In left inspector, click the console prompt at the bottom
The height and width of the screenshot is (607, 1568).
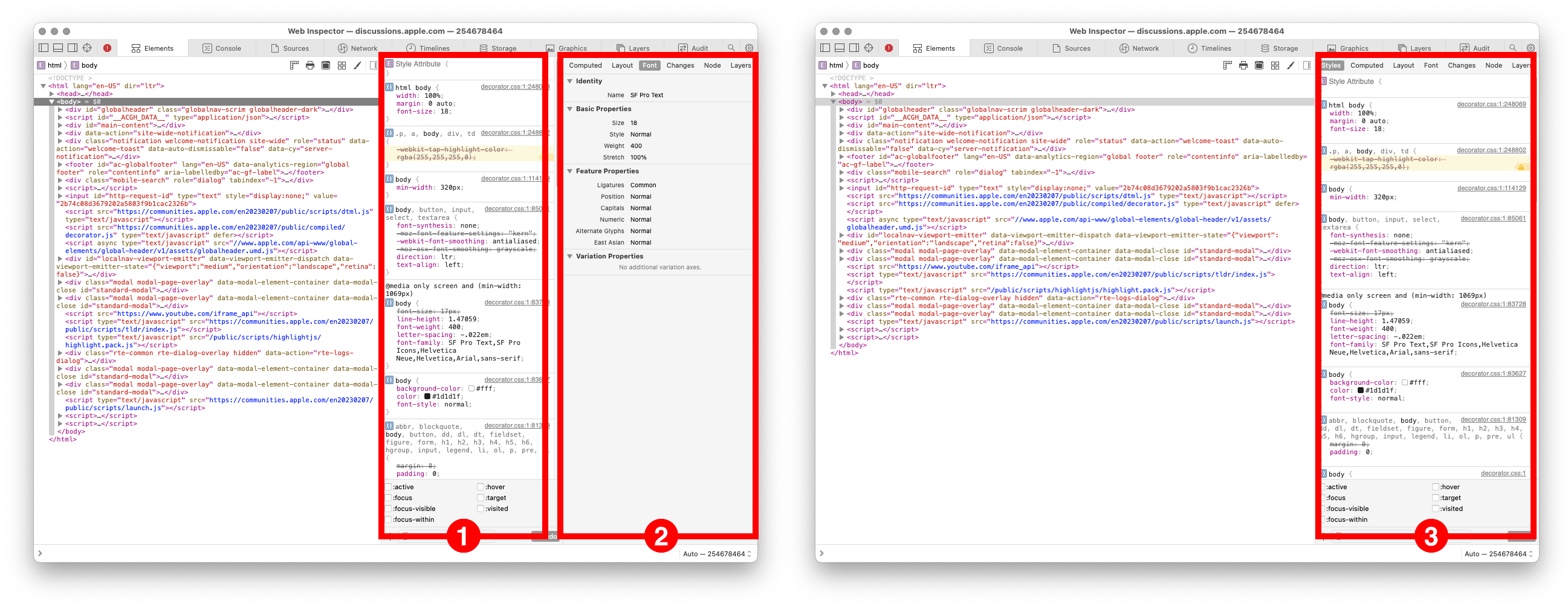[x=356, y=553]
